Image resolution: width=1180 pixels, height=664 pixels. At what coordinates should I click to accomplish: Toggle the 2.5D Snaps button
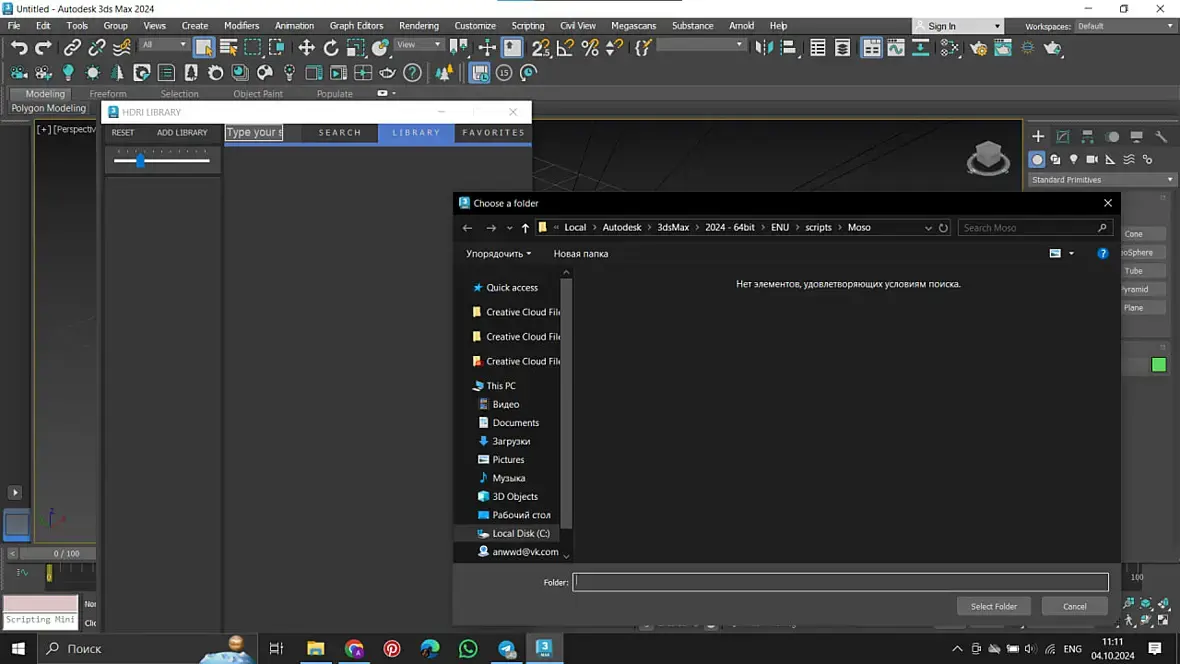pos(541,47)
